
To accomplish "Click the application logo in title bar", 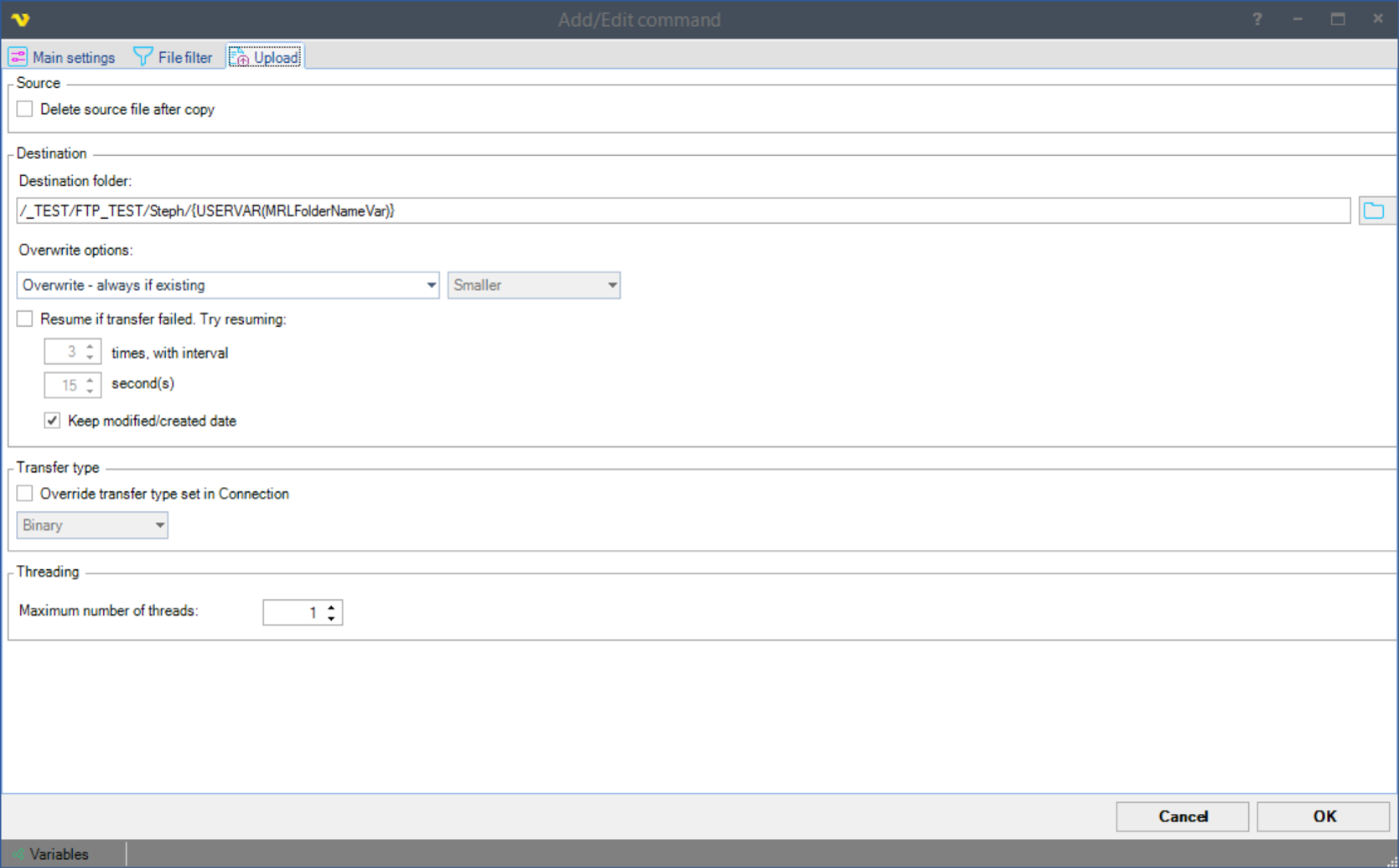I will [20, 19].
